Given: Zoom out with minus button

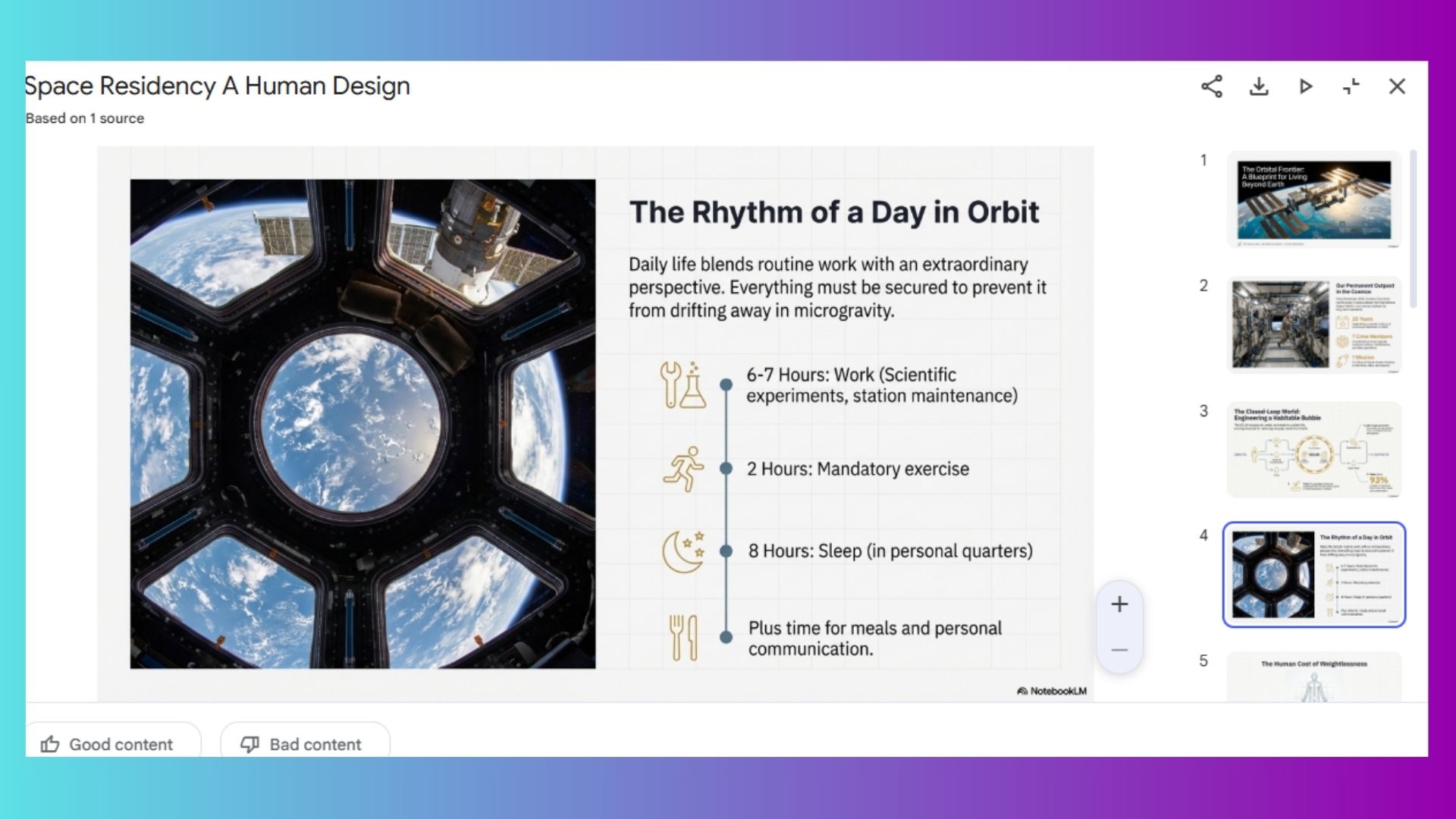Looking at the screenshot, I should coord(1119,650).
